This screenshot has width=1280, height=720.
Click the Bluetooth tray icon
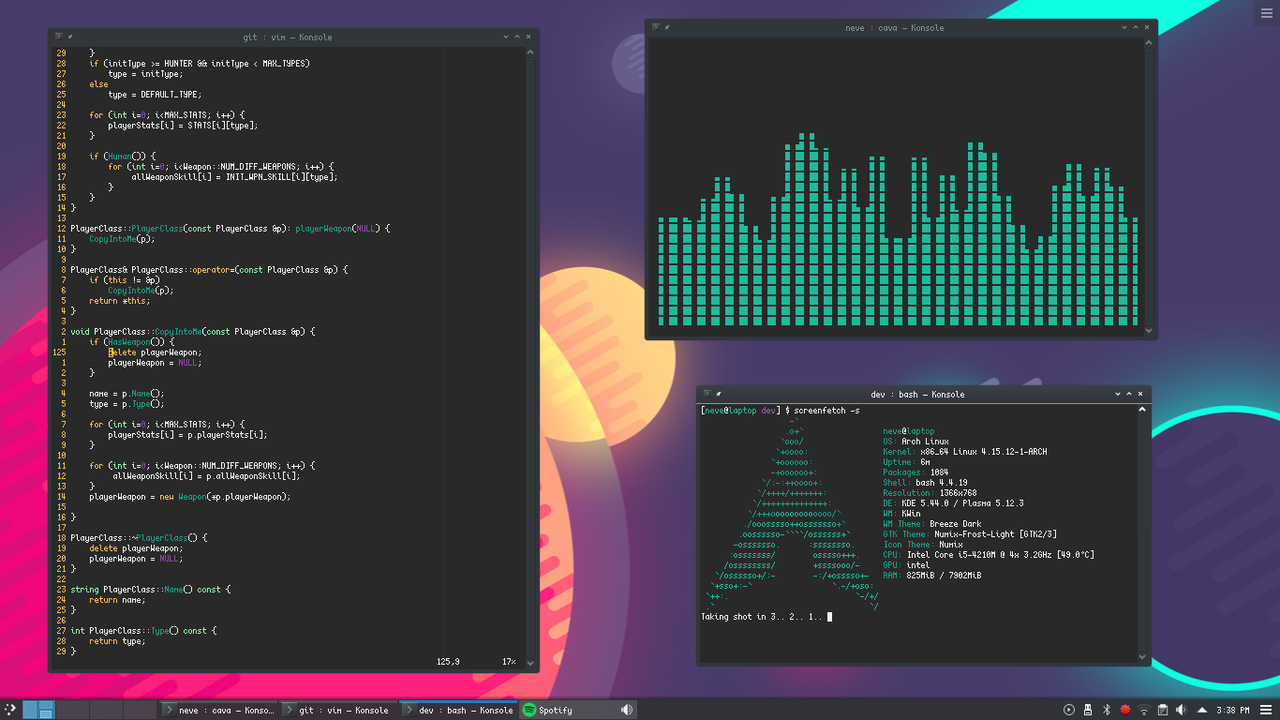[1107, 710]
